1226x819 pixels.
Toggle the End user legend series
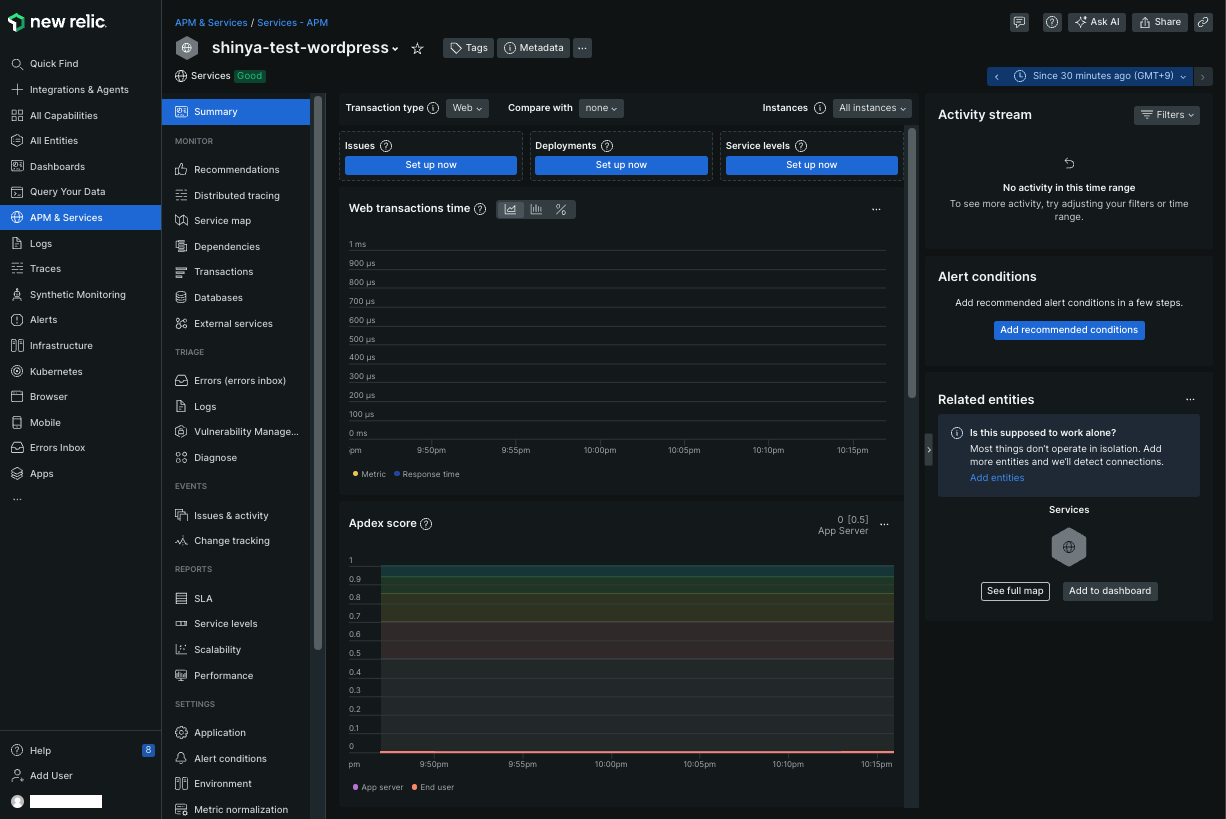433,787
